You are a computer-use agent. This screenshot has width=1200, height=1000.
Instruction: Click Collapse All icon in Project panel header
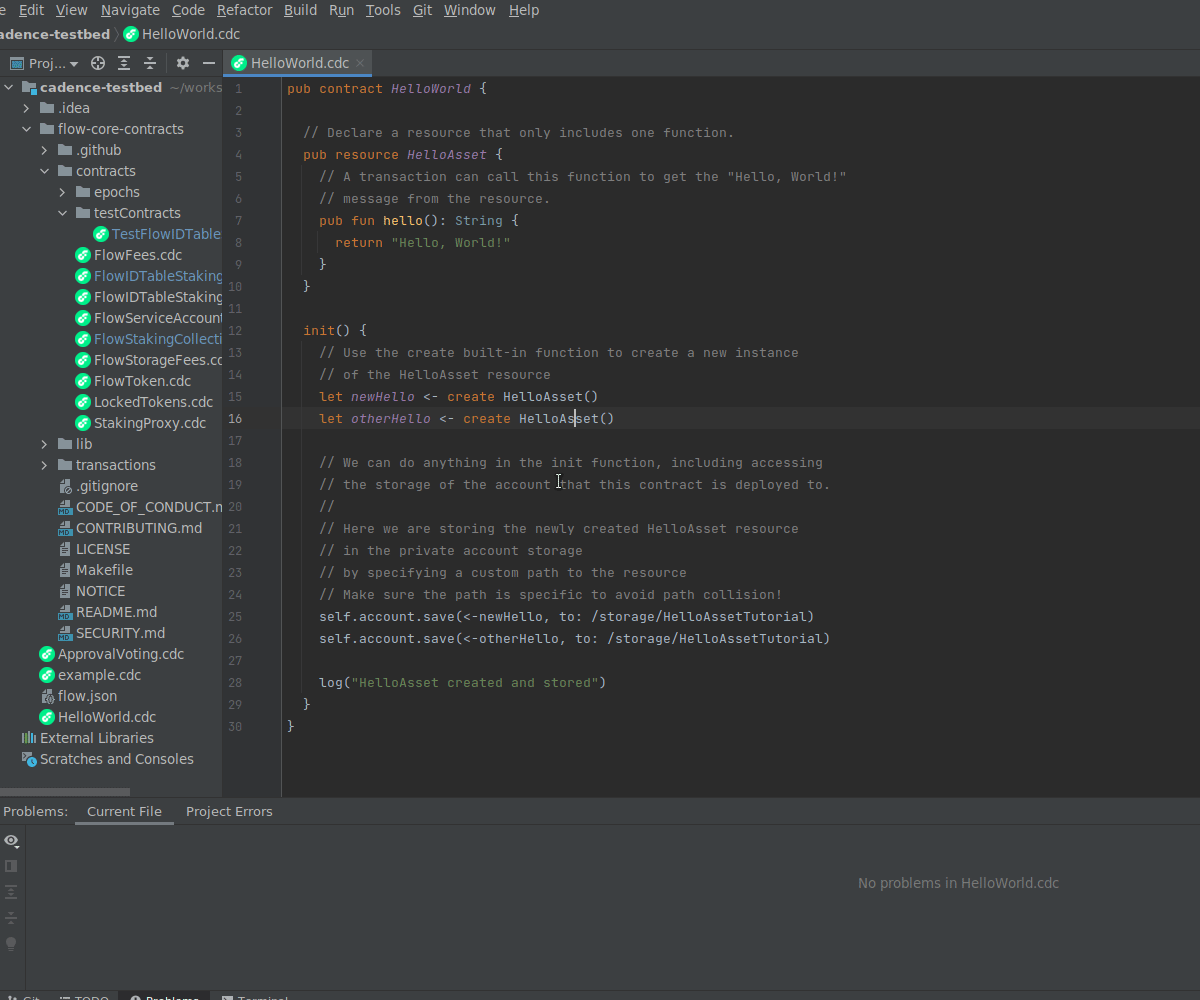150,63
